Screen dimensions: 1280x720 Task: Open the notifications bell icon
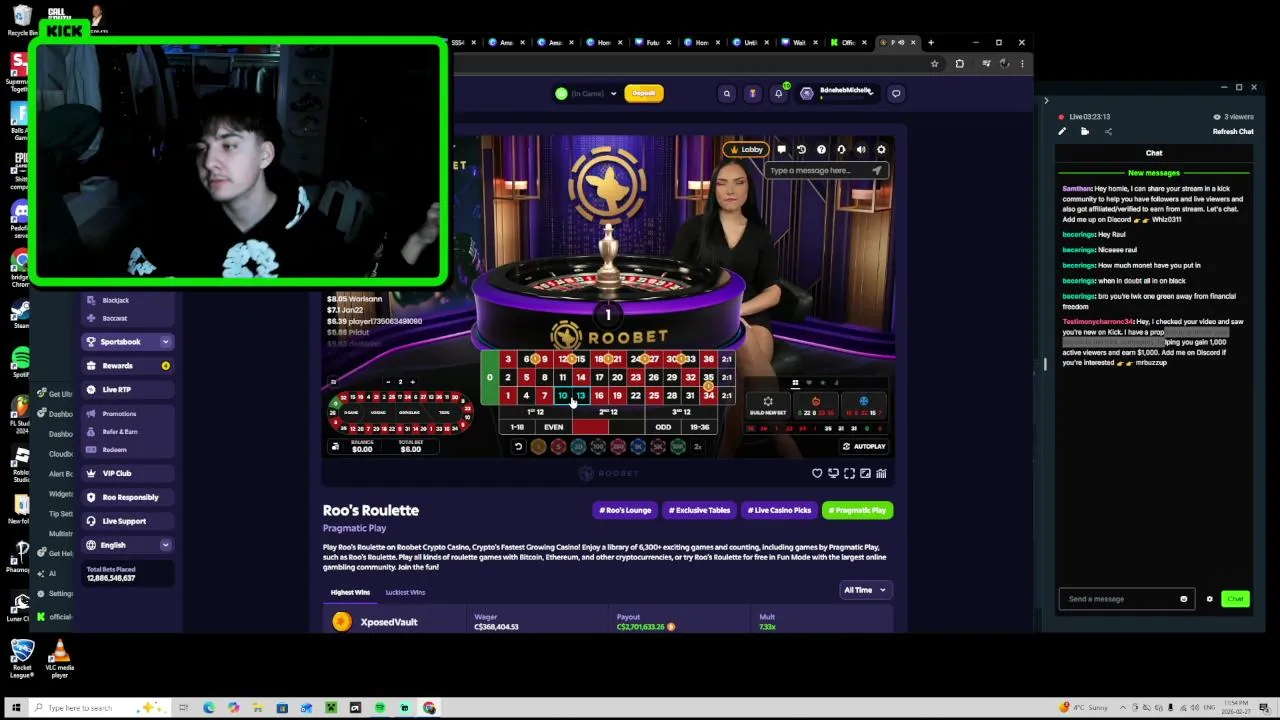[779, 94]
